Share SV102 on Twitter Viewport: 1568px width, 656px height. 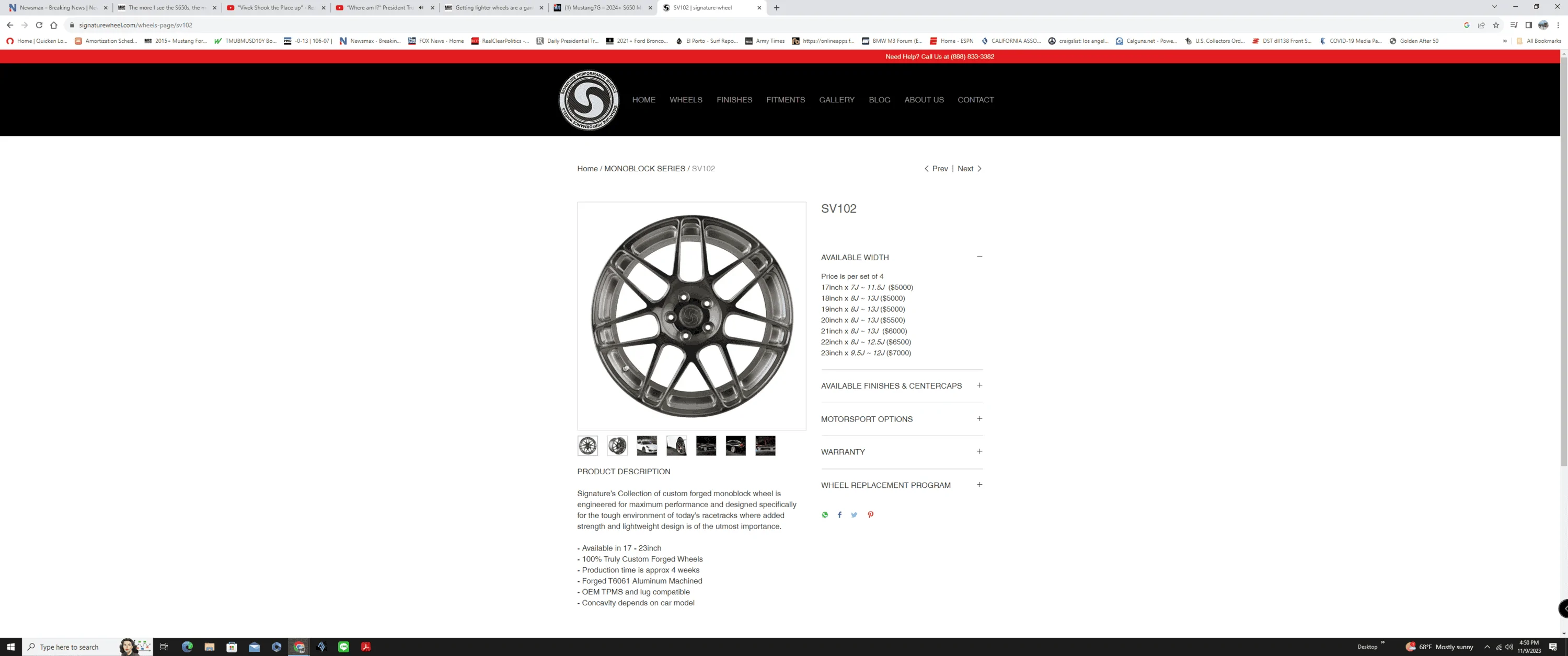(854, 515)
